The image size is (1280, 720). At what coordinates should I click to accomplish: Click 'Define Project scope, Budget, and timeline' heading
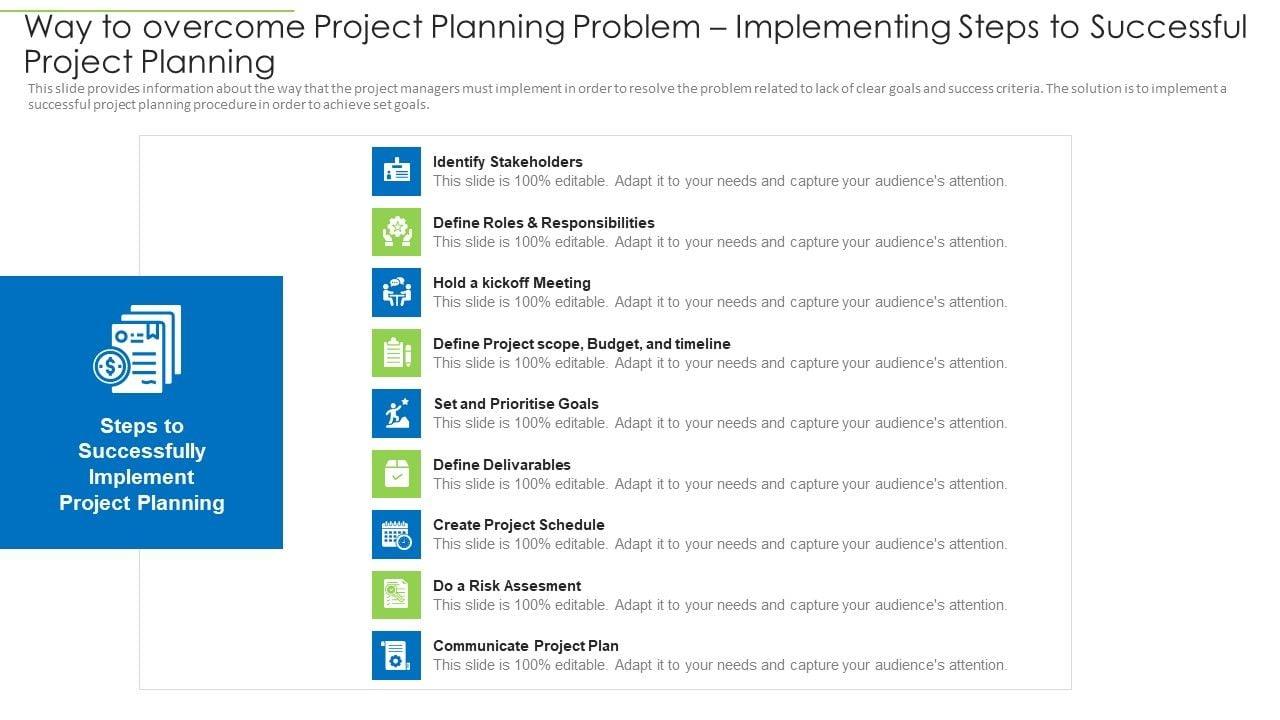coord(581,344)
